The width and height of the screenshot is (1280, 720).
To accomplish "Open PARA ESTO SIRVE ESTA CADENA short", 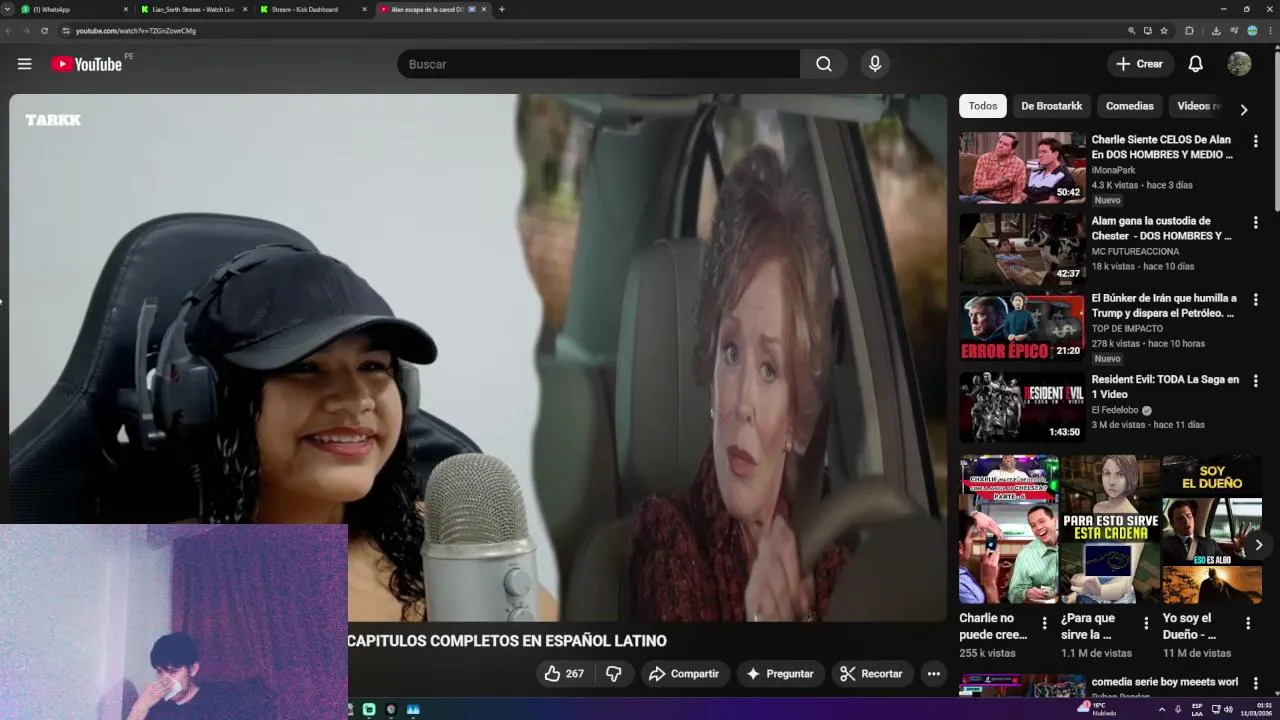I will [1110, 530].
